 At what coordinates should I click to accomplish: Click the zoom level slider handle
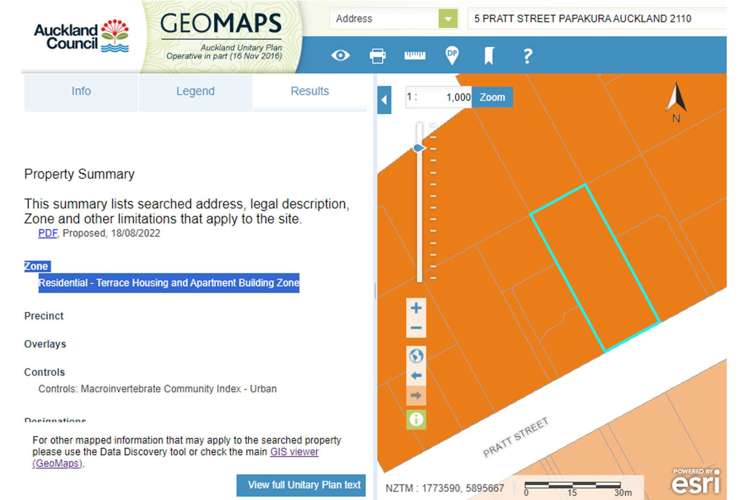click(x=419, y=148)
